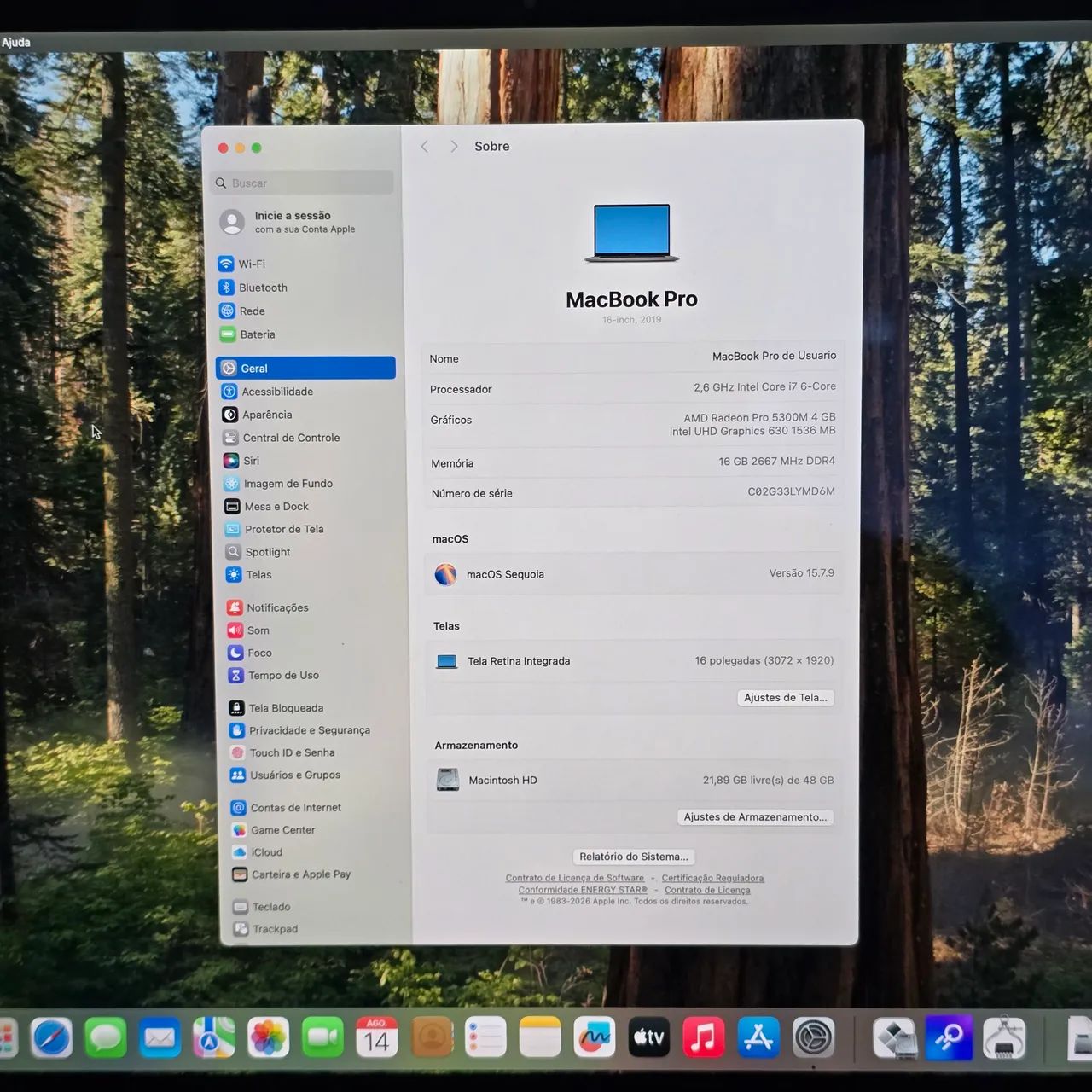
Task: Open App Store in the Dock
Action: (758, 1037)
